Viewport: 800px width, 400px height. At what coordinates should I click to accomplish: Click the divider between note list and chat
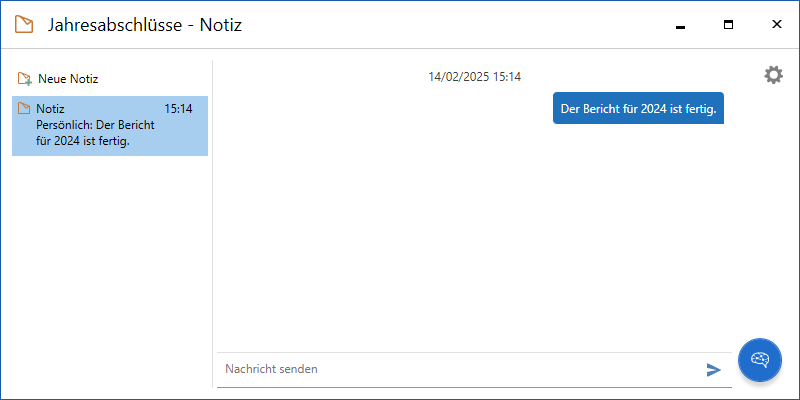[x=212, y=220]
